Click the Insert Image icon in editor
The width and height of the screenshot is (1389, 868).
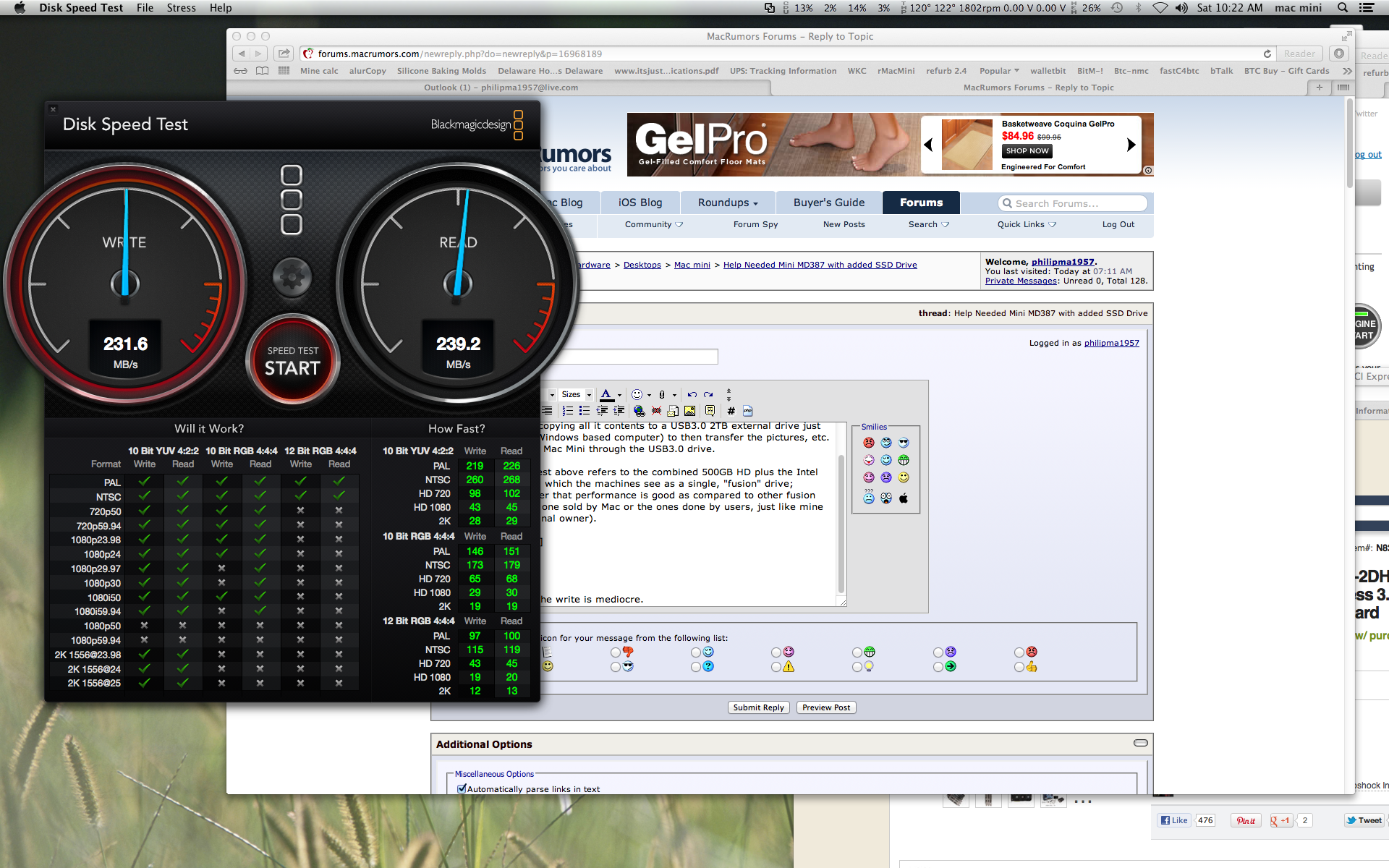690,411
